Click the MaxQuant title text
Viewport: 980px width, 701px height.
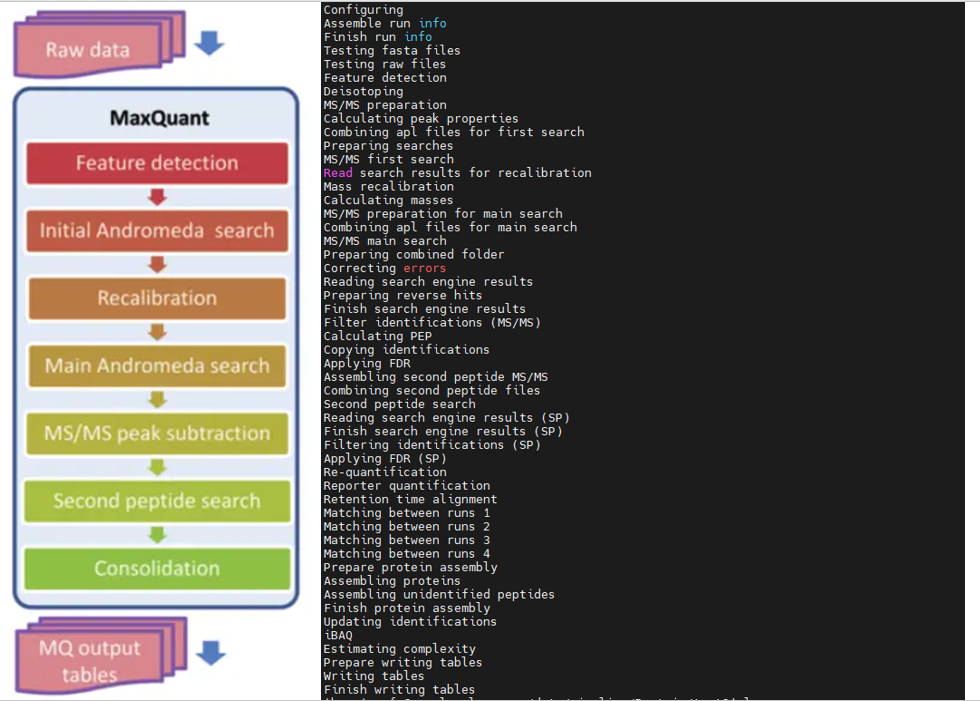[x=159, y=117]
